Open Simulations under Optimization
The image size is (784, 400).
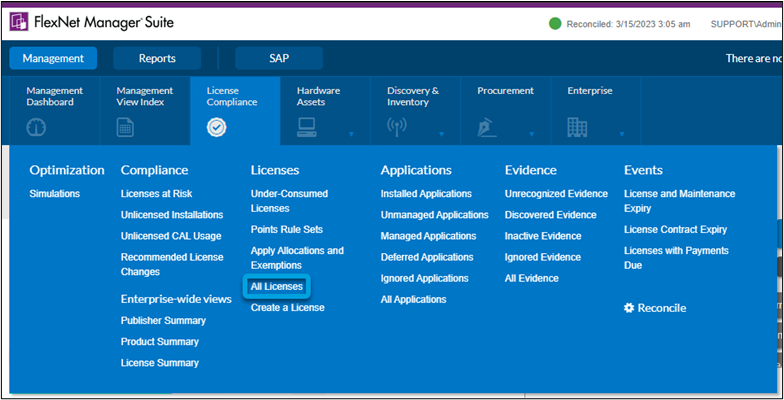(54, 194)
